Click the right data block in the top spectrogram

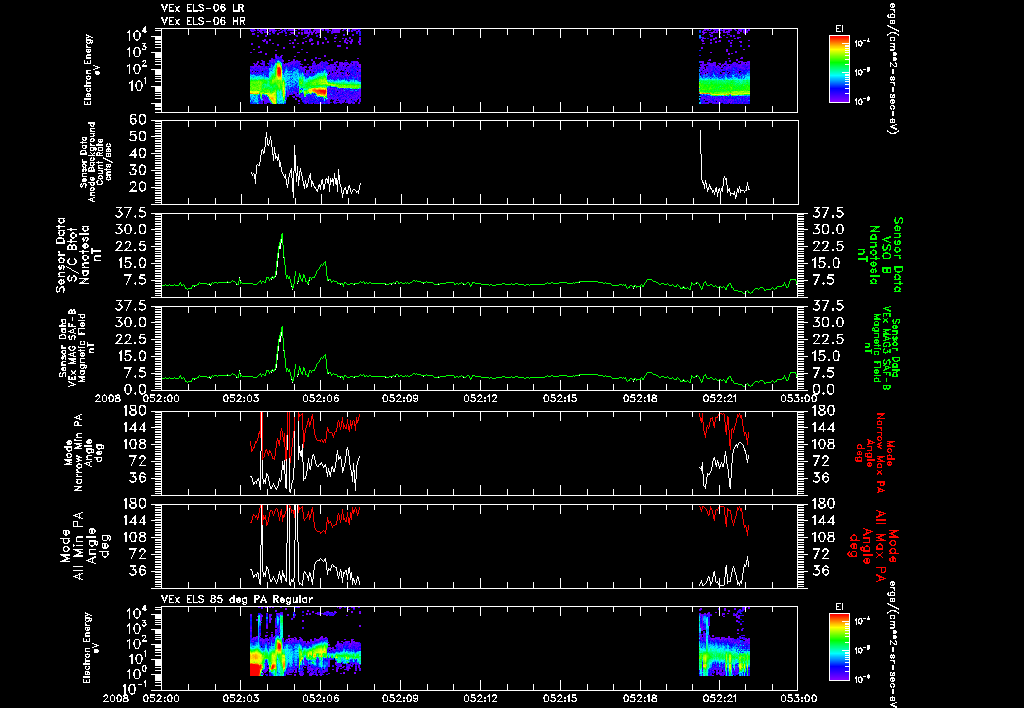(x=724, y=67)
